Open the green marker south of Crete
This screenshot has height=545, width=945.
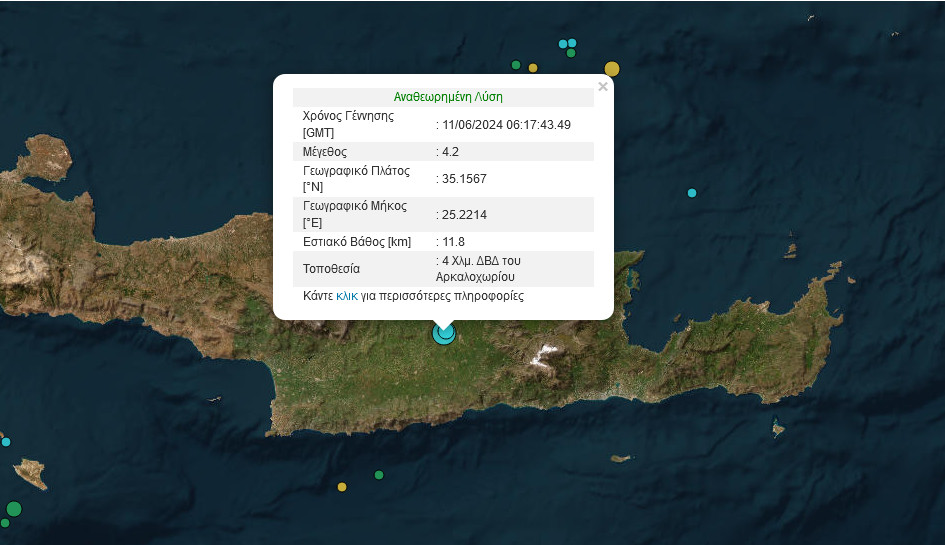[x=379, y=475]
